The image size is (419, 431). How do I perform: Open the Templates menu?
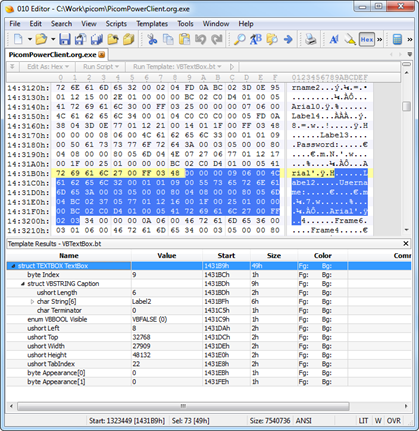point(152,24)
